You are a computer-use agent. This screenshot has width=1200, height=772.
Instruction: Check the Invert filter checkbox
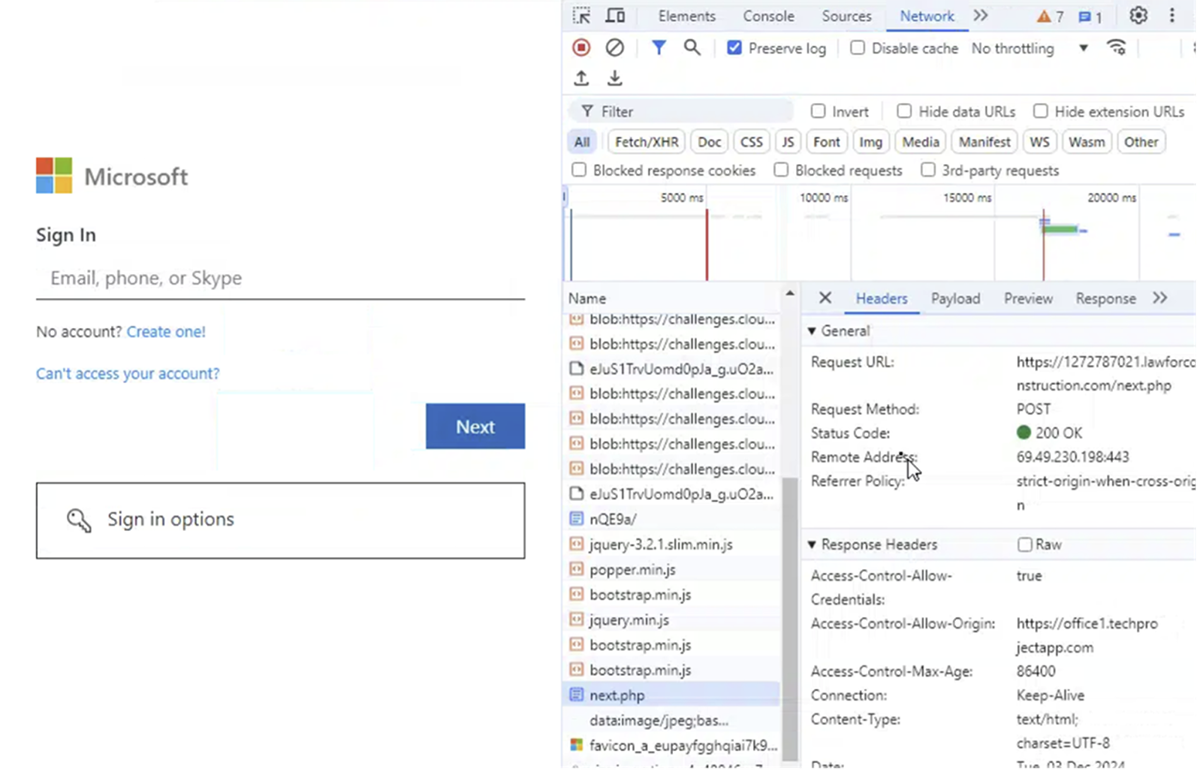pos(818,111)
